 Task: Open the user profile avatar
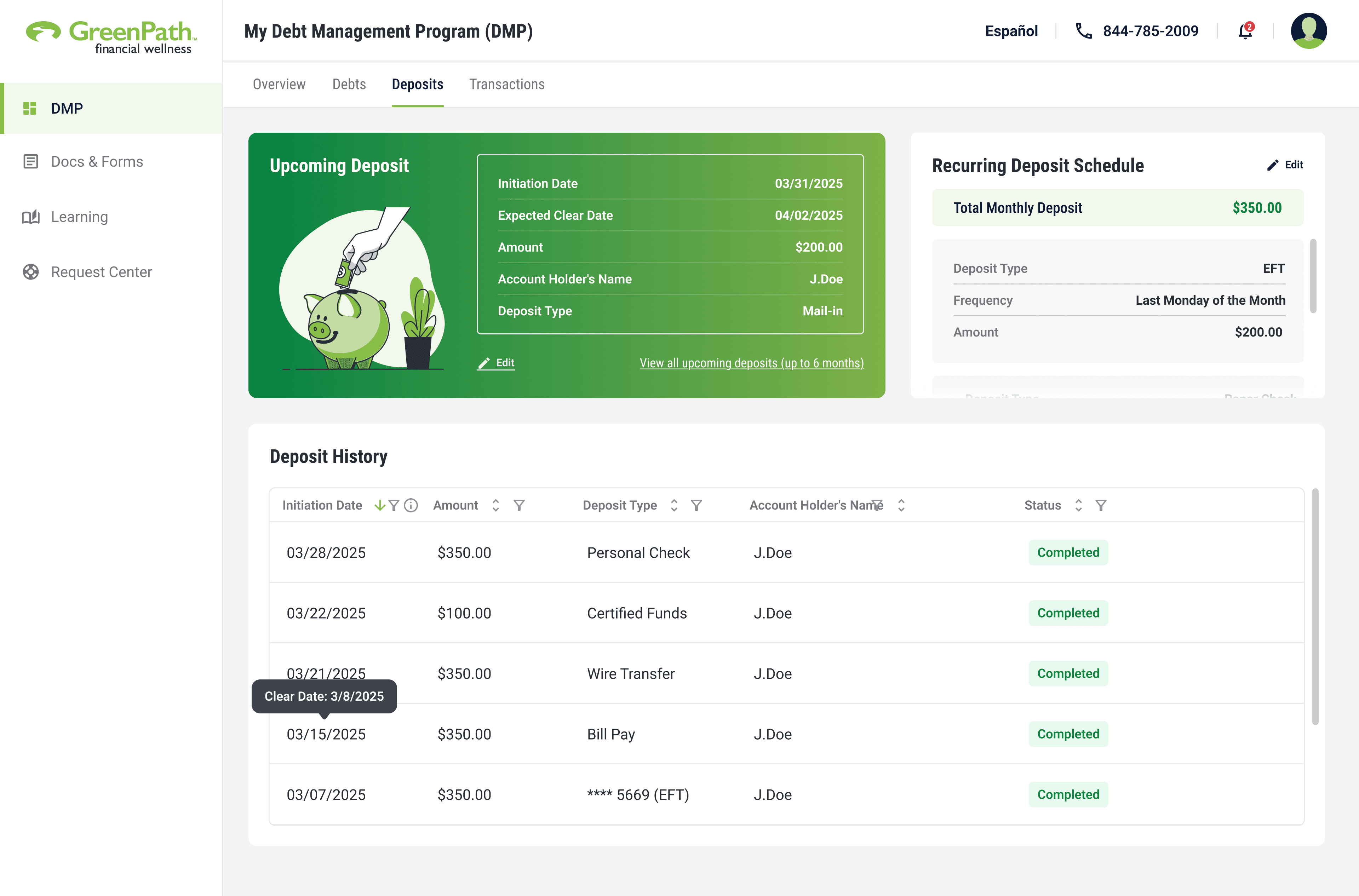[x=1308, y=31]
